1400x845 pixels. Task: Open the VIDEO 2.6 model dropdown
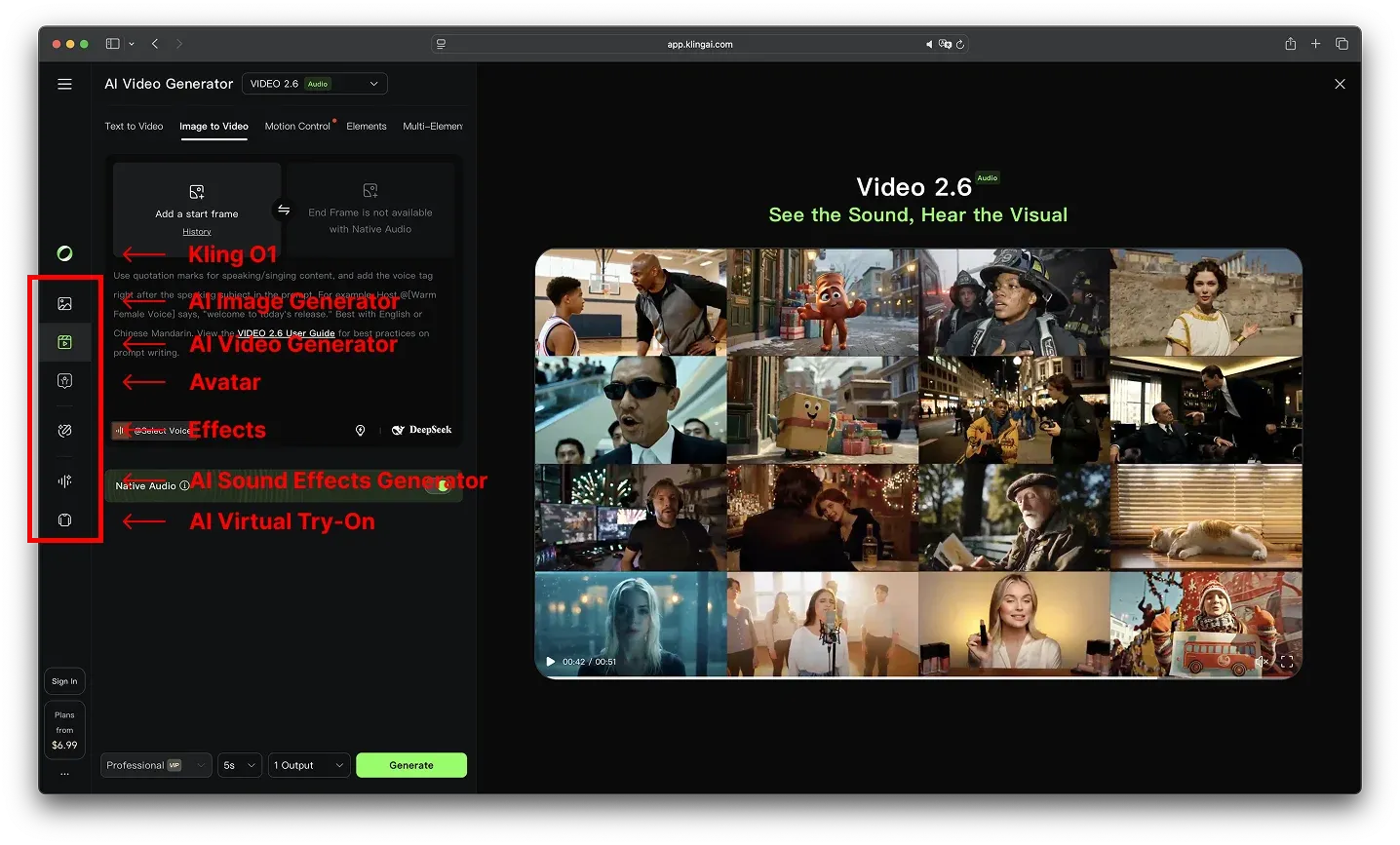click(x=314, y=83)
